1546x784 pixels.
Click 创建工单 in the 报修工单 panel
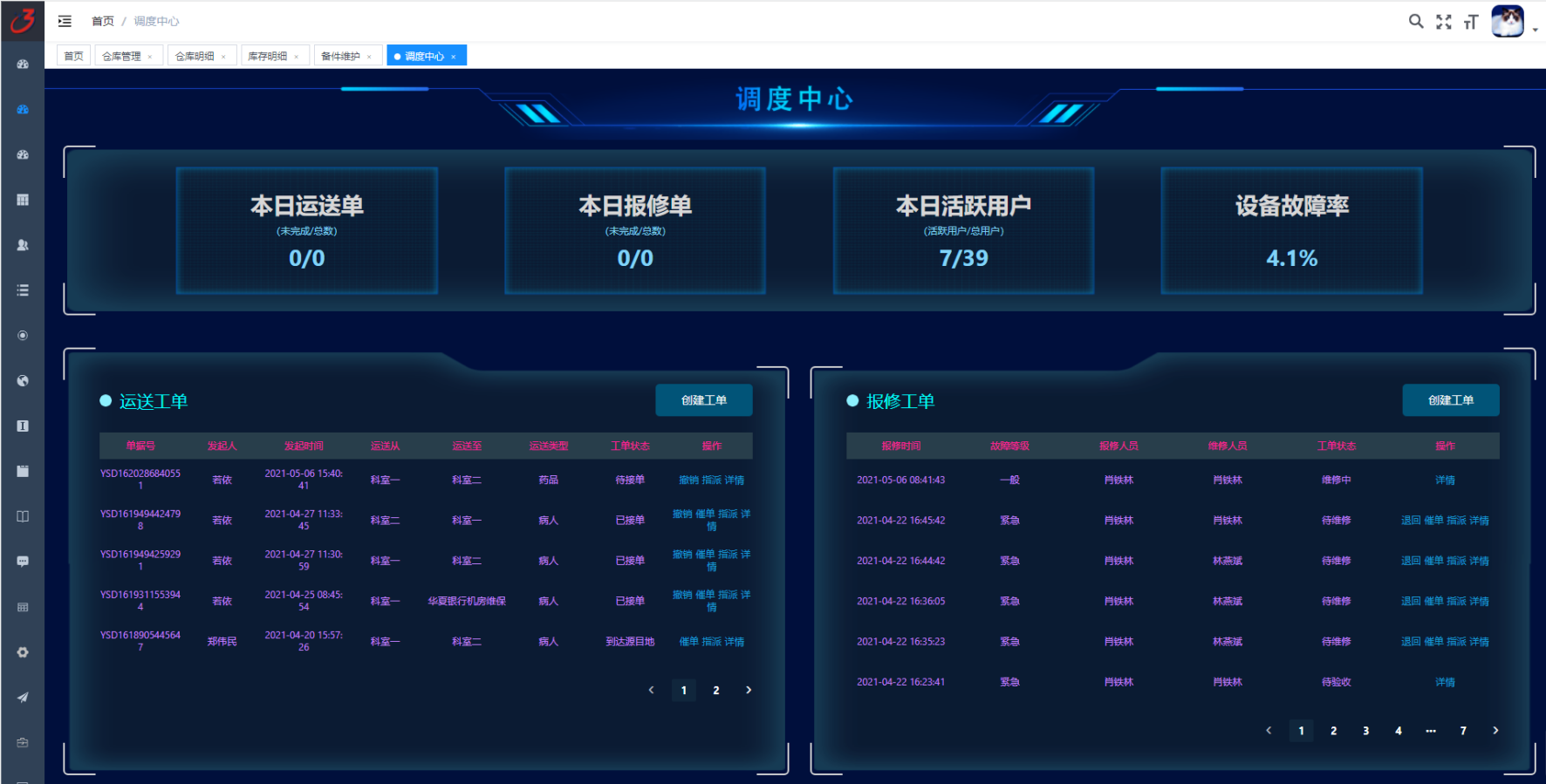point(1450,400)
